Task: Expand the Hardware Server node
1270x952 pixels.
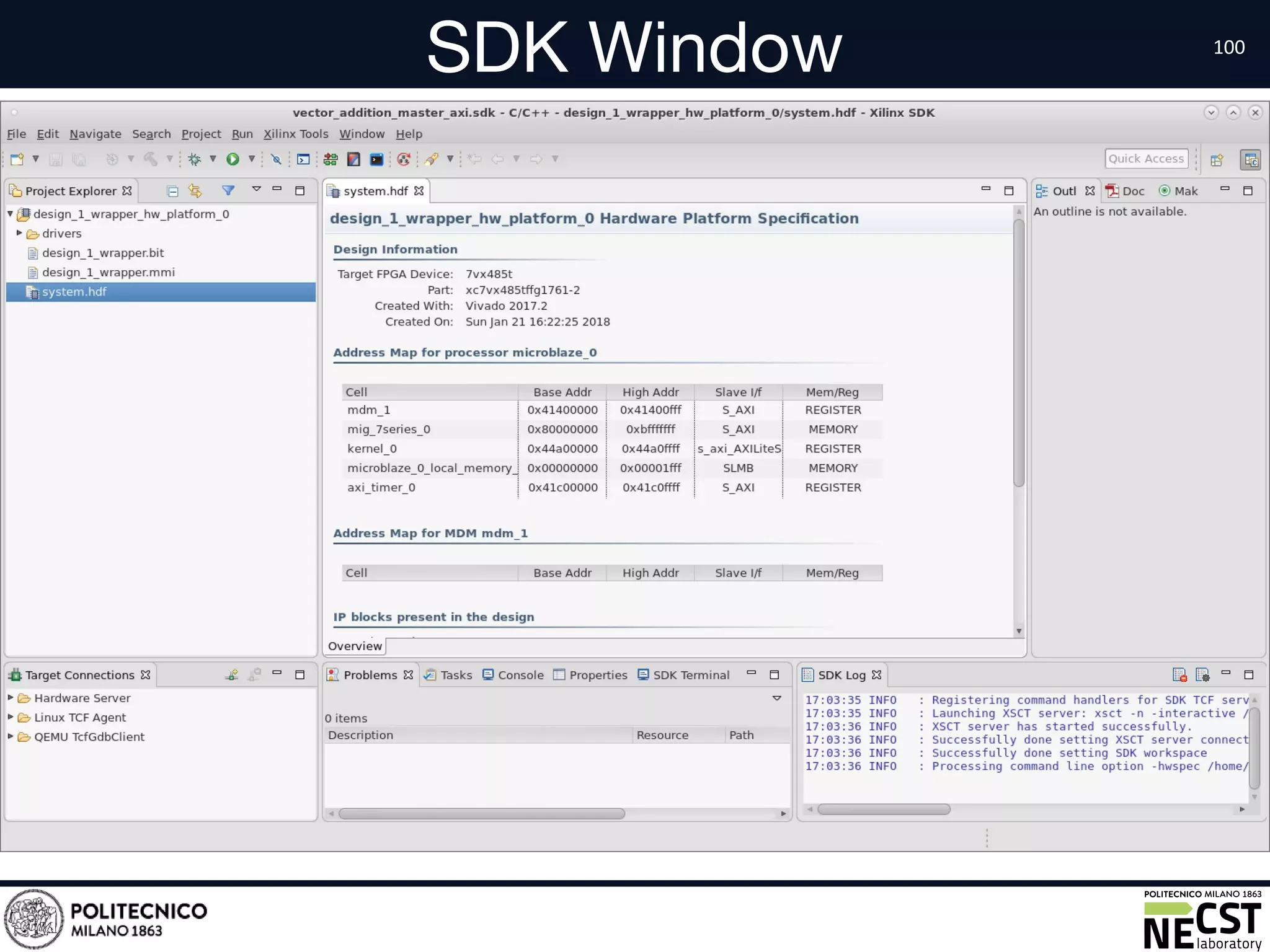Action: click(11, 697)
